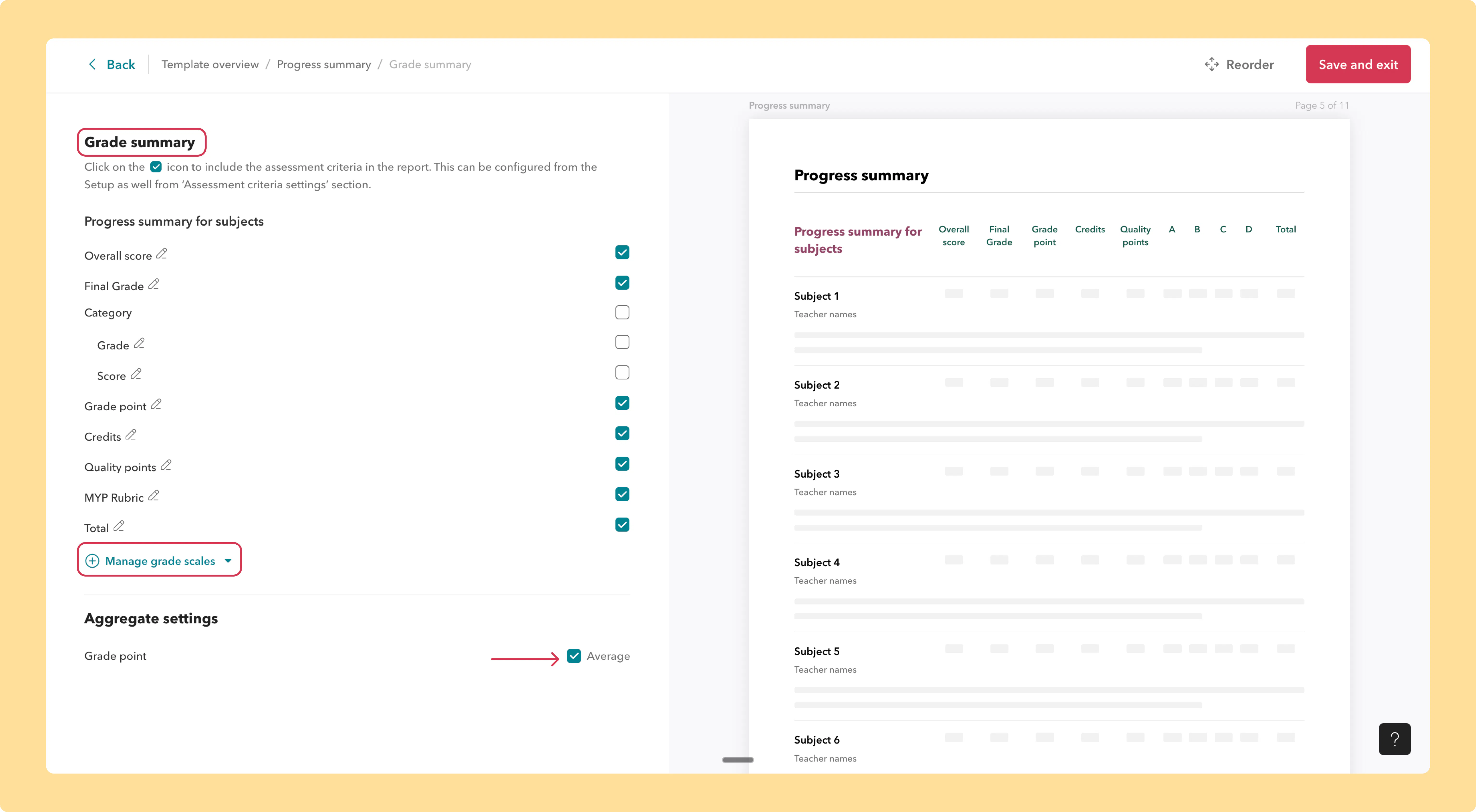Click the Reorder move-arrows icon
Screen dimensions: 1476x812
[1211, 64]
